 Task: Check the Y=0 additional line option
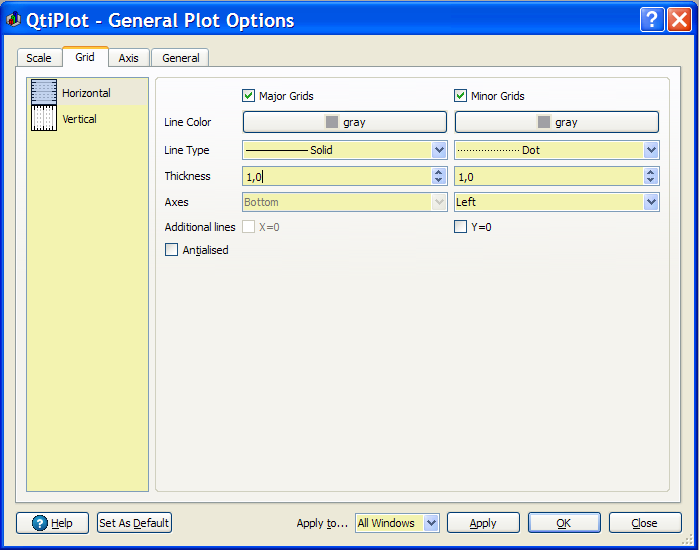461,227
